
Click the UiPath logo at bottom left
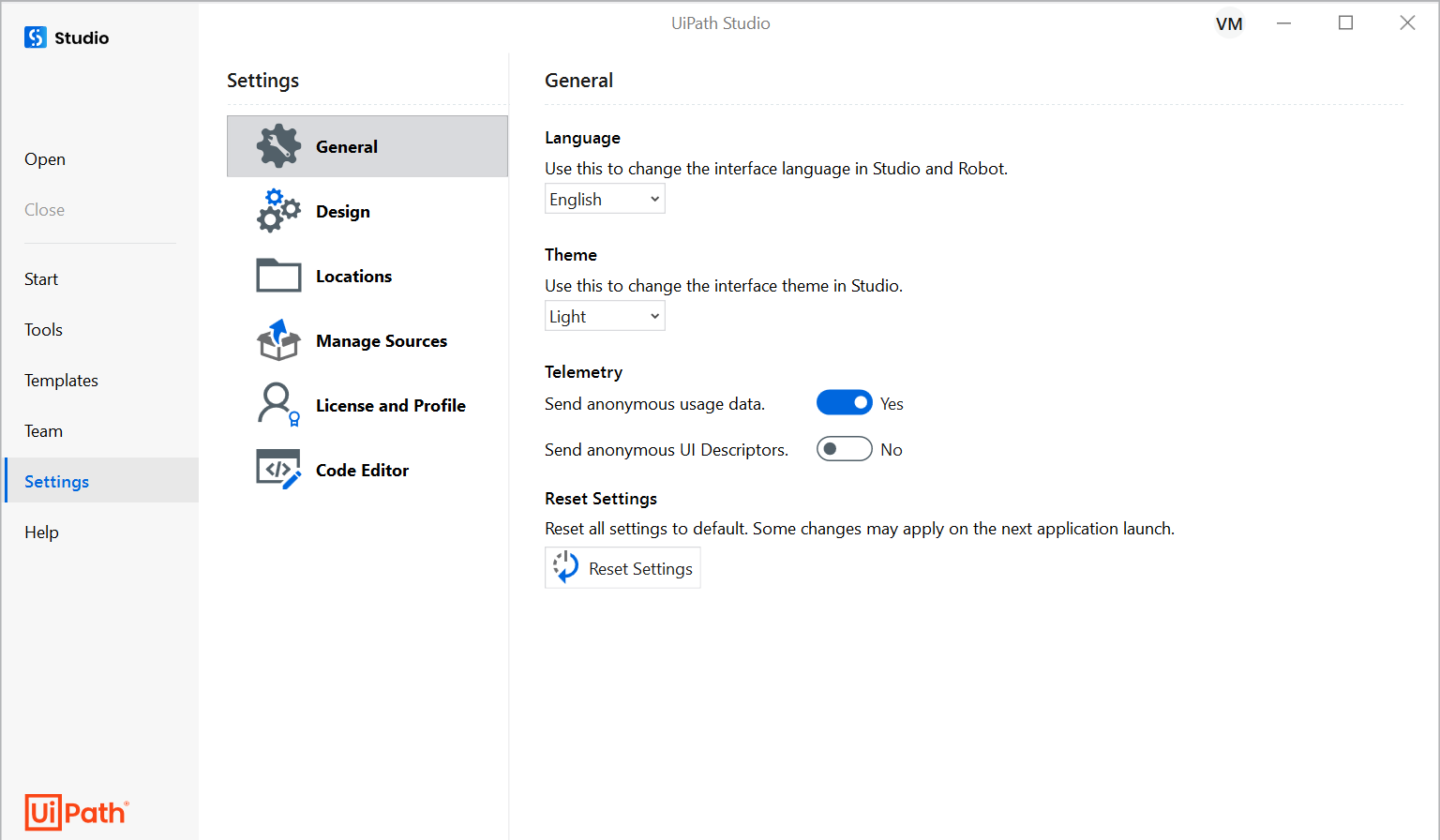[76, 812]
